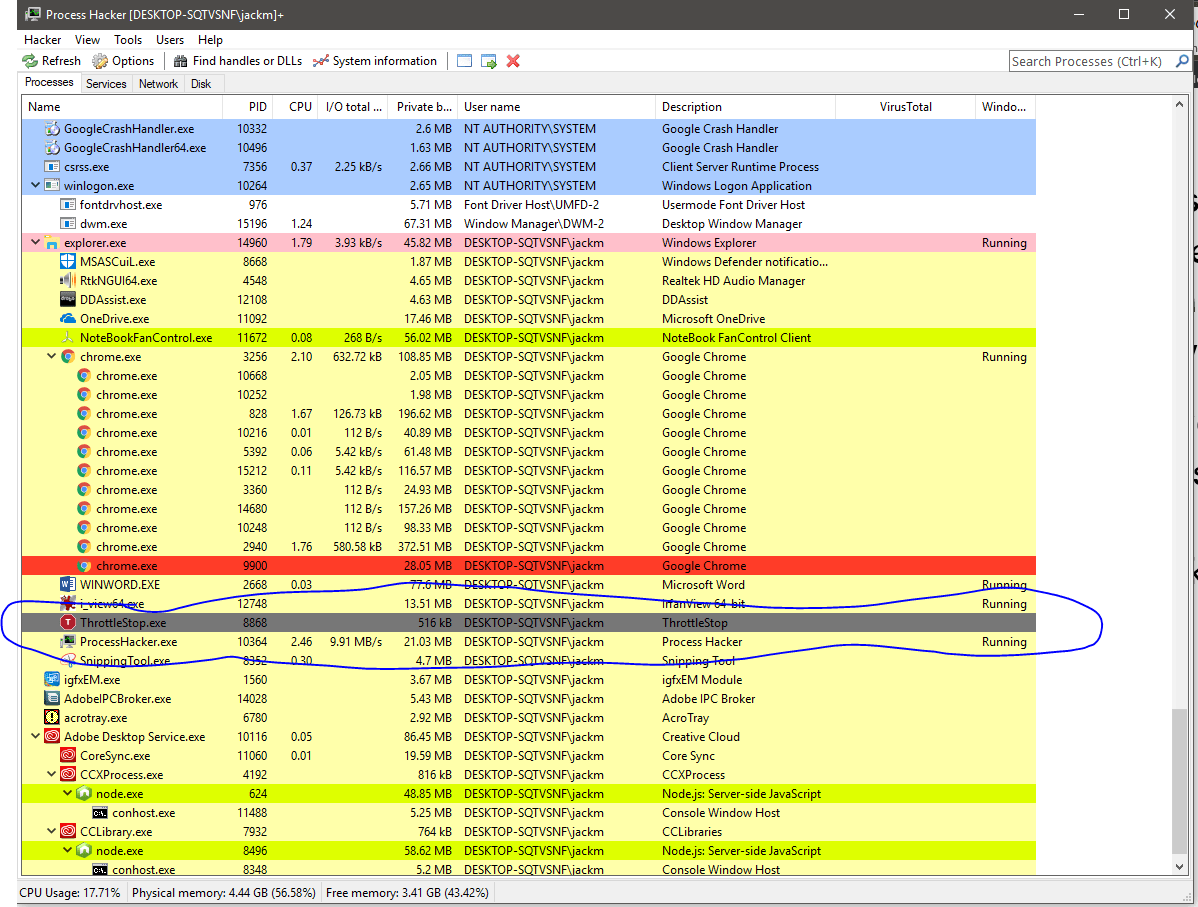This screenshot has height=907, width=1198.
Task: Click the scrollbar down arrow
Action: [1180, 867]
